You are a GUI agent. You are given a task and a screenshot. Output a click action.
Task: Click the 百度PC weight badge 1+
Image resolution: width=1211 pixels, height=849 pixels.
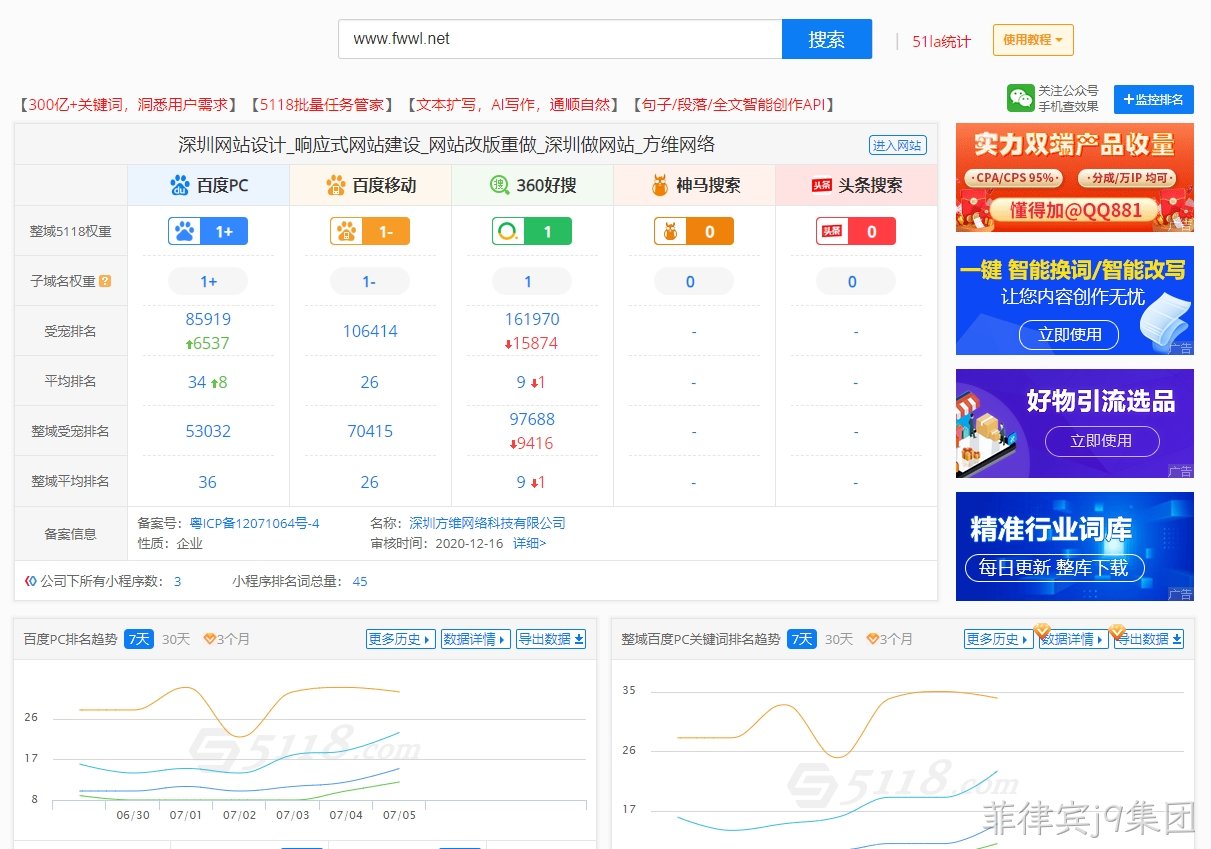(208, 231)
